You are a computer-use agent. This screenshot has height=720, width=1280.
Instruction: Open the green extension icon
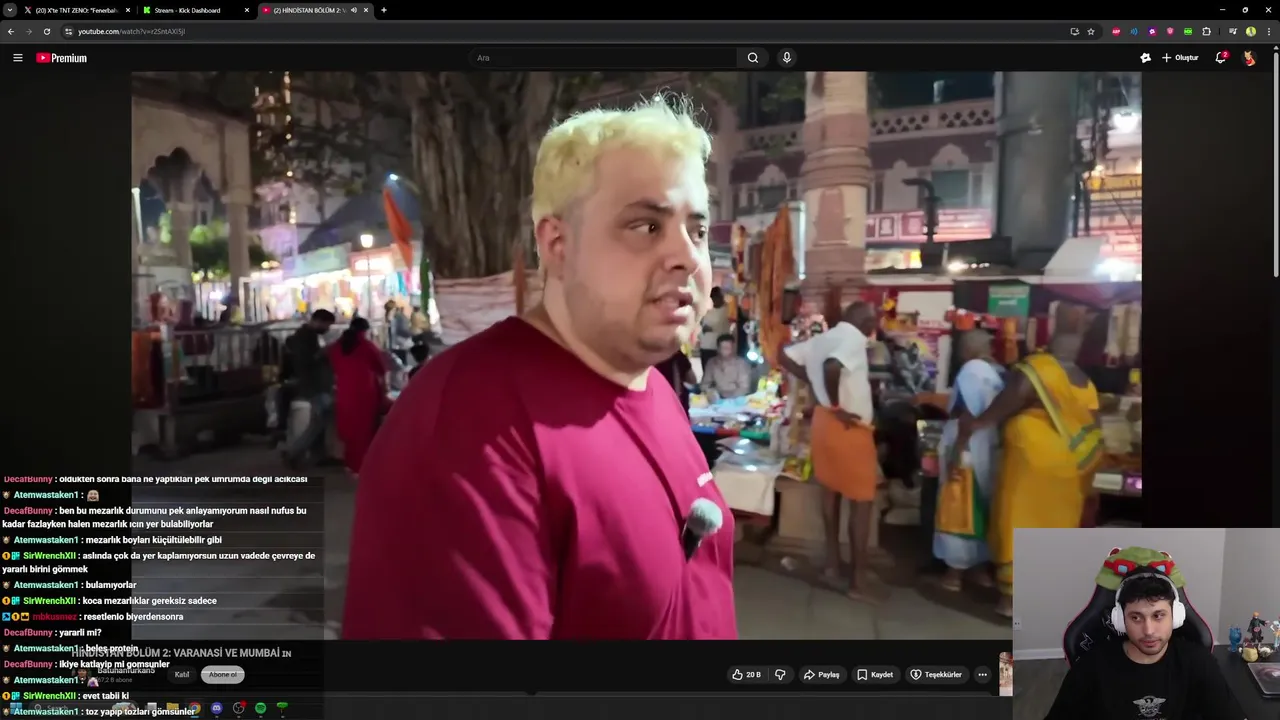pos(1188,31)
